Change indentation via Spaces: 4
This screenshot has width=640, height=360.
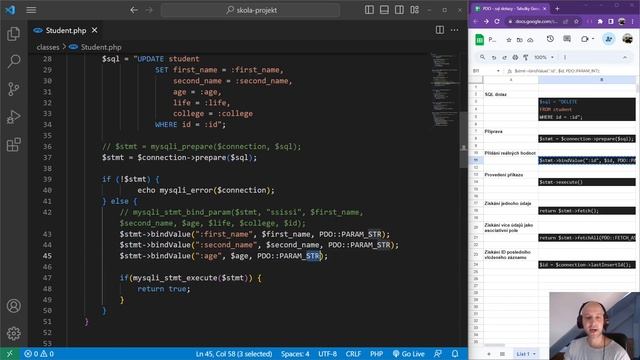tap(295, 354)
